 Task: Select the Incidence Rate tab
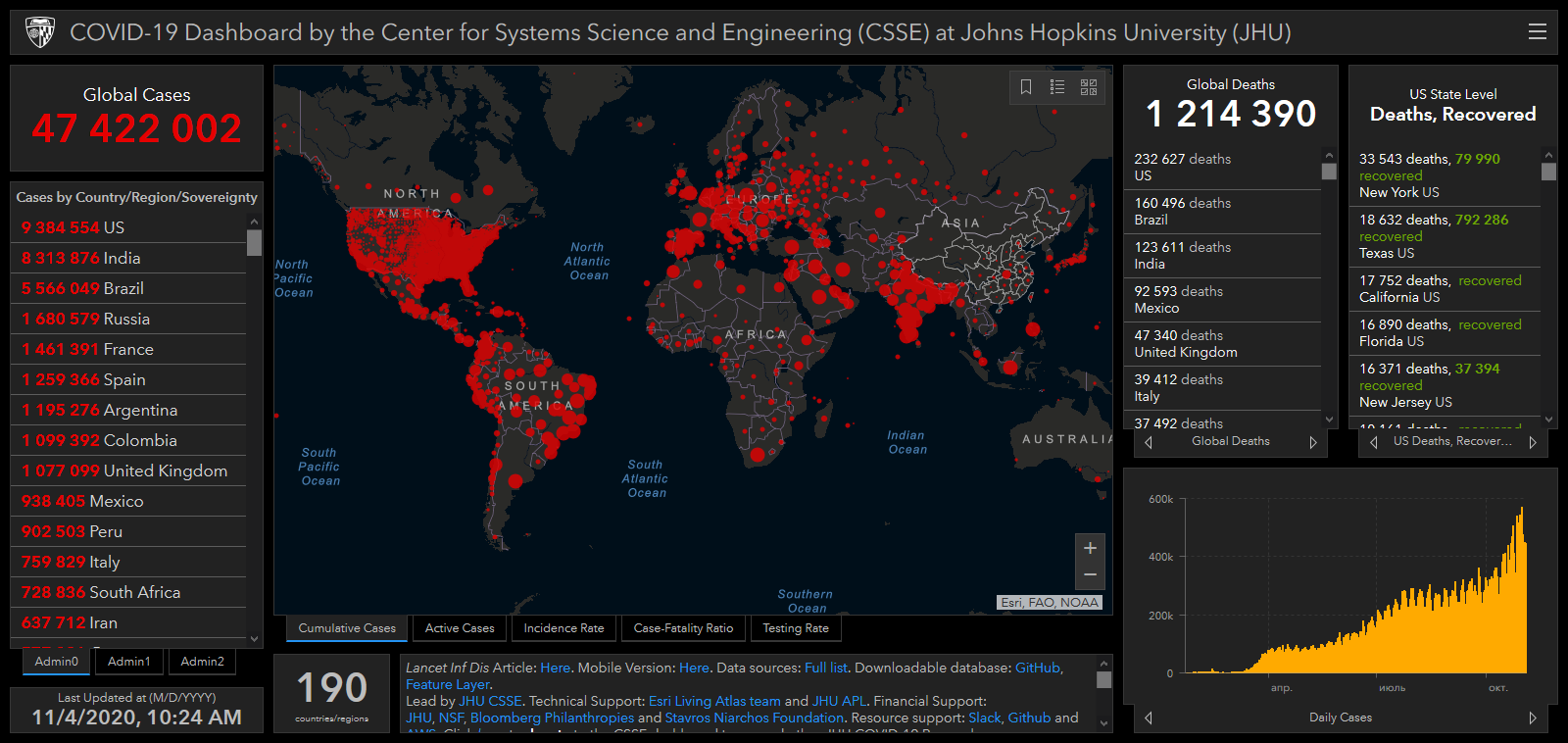pos(563,628)
